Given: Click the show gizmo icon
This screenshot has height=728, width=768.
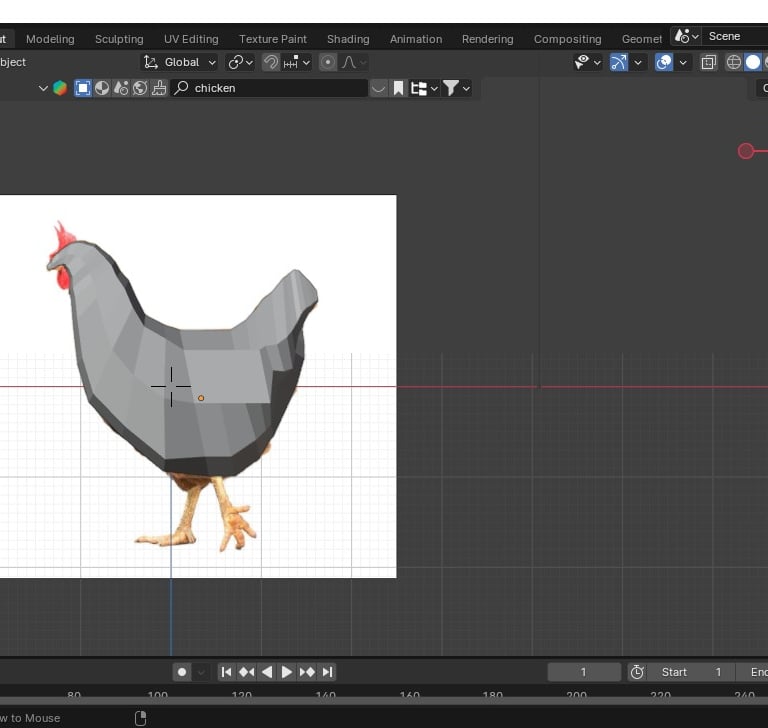Looking at the screenshot, I should coord(619,62).
